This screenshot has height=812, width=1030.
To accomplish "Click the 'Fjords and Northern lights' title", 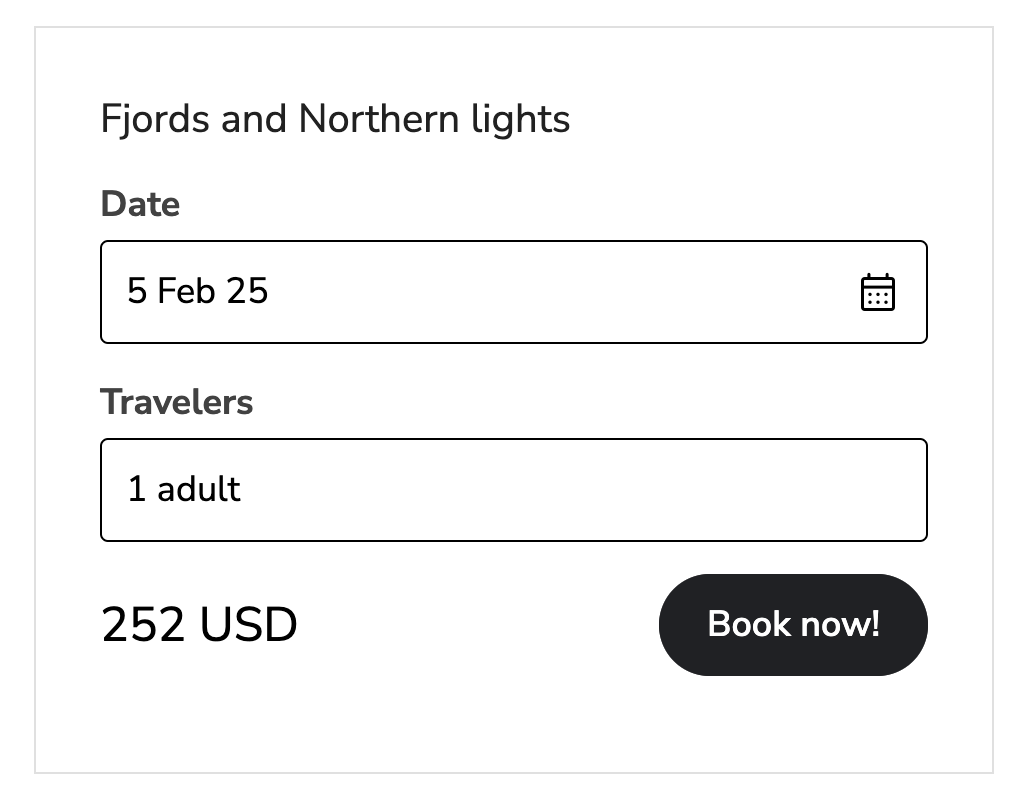I will click(335, 121).
